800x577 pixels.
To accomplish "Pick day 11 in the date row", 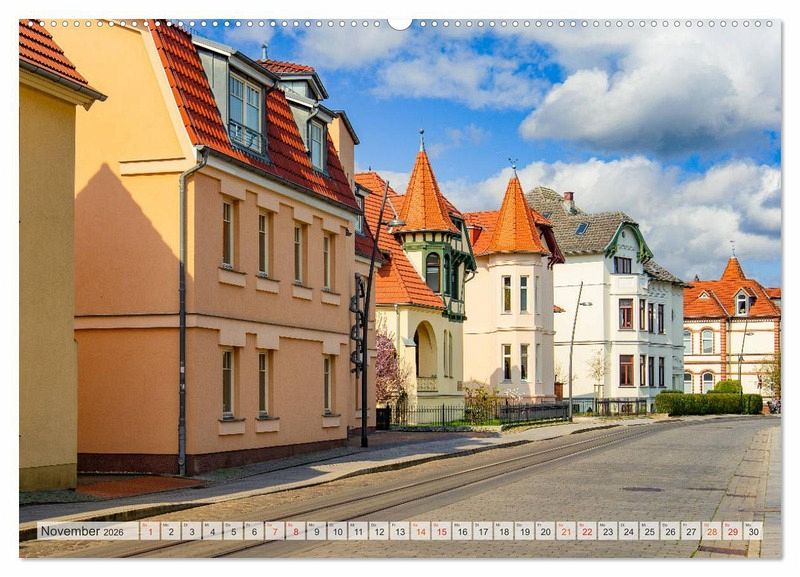I will 357,531.
